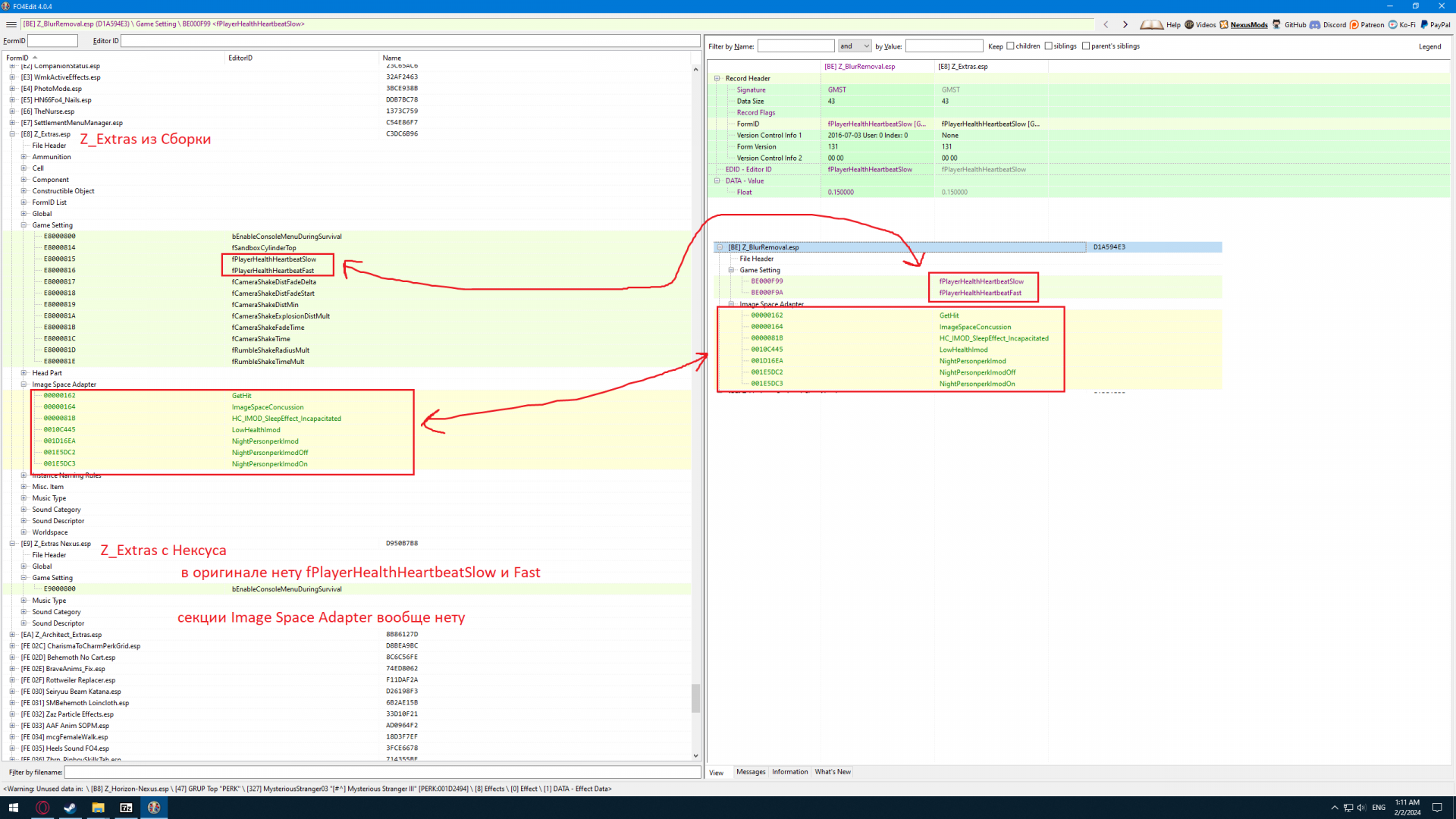This screenshot has width=1456, height=819.
Task: Open the Patreon icon link
Action: (x=1354, y=24)
